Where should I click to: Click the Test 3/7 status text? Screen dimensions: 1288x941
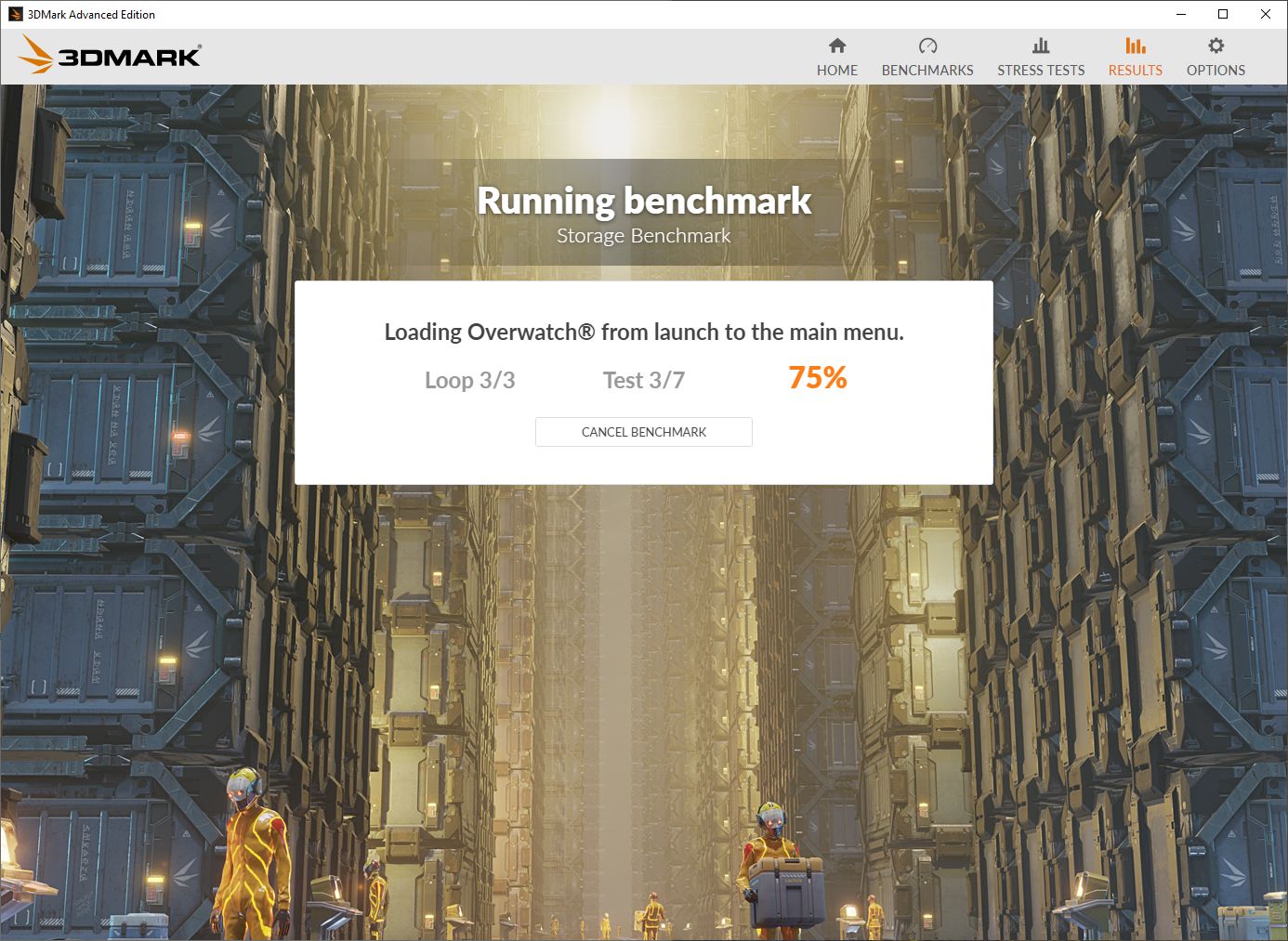click(x=644, y=380)
